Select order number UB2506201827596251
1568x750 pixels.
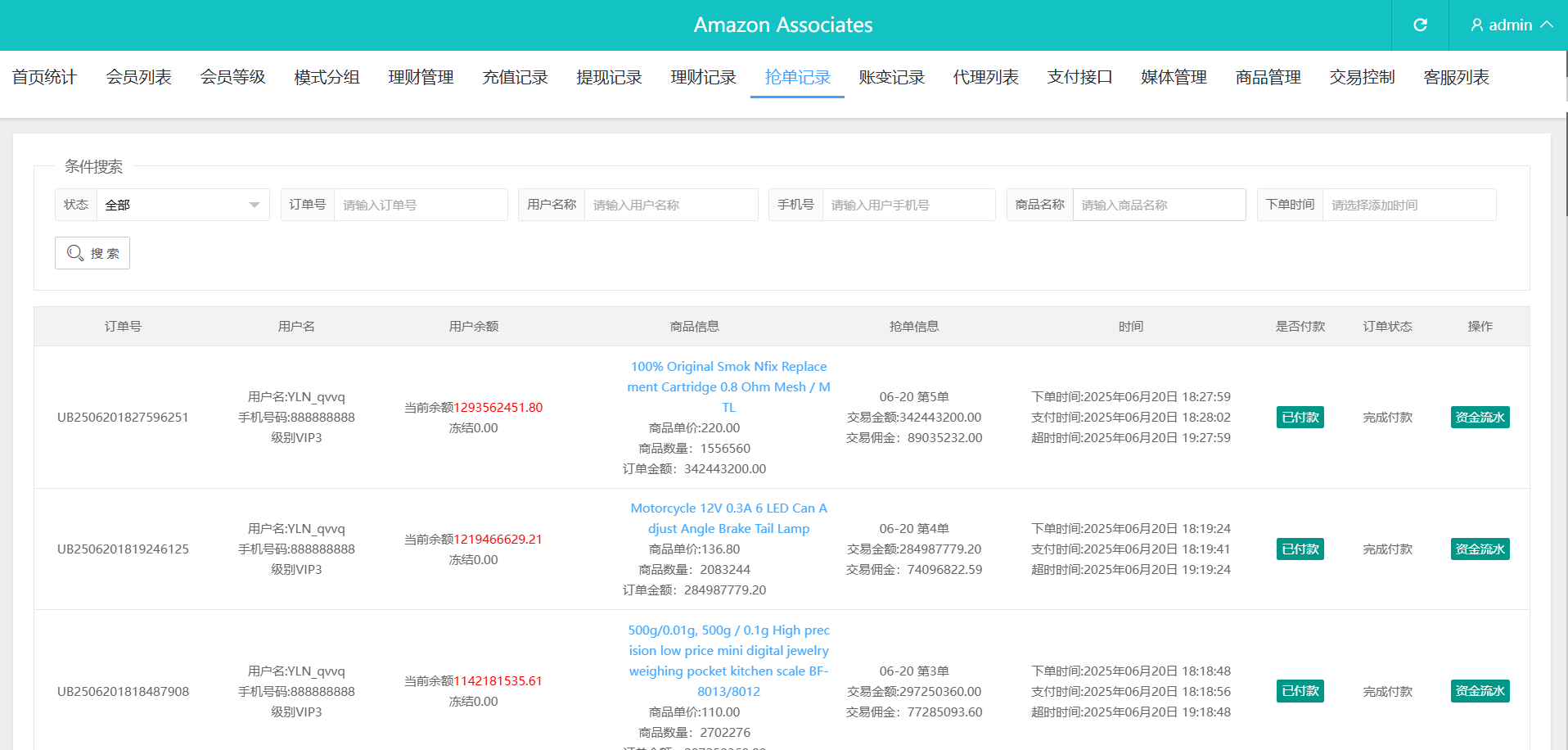tap(123, 418)
